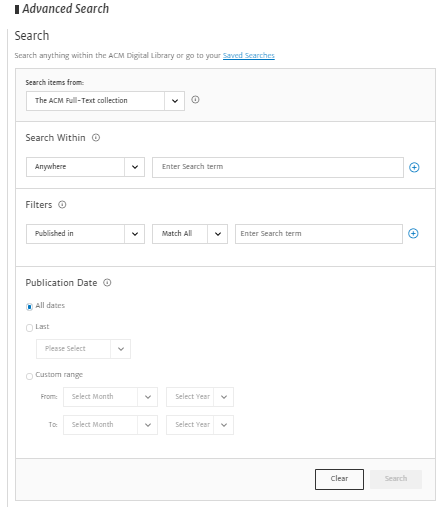
Task: Add another filter row with plus icon
Action: pos(413,233)
